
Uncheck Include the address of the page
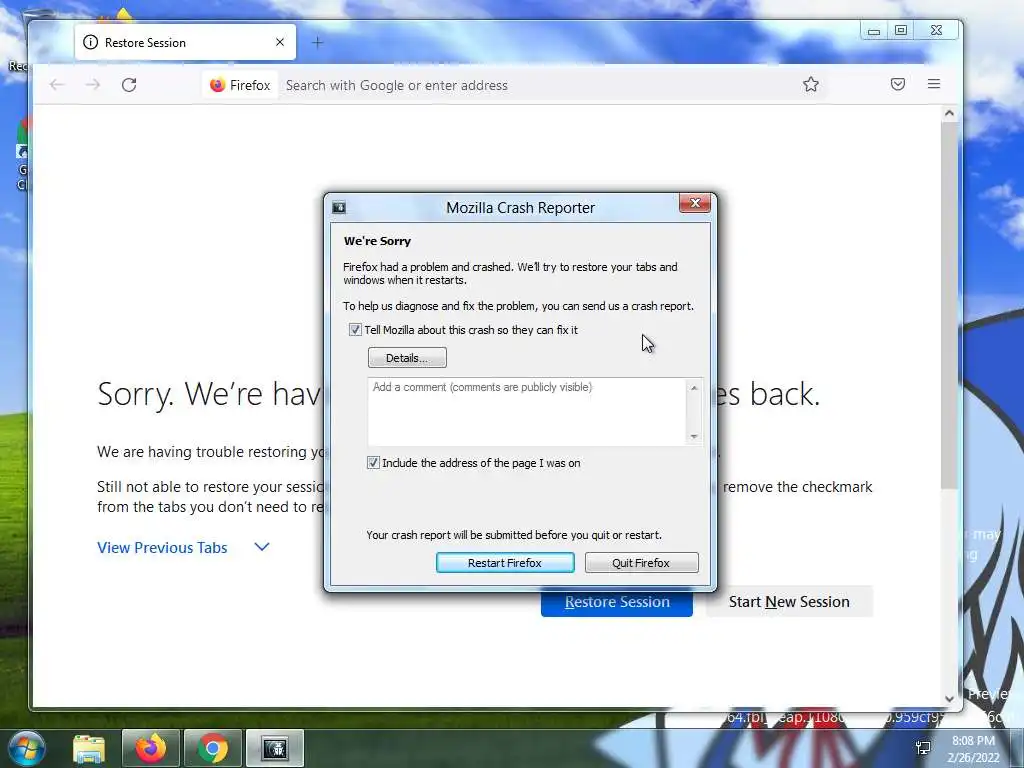[373, 463]
